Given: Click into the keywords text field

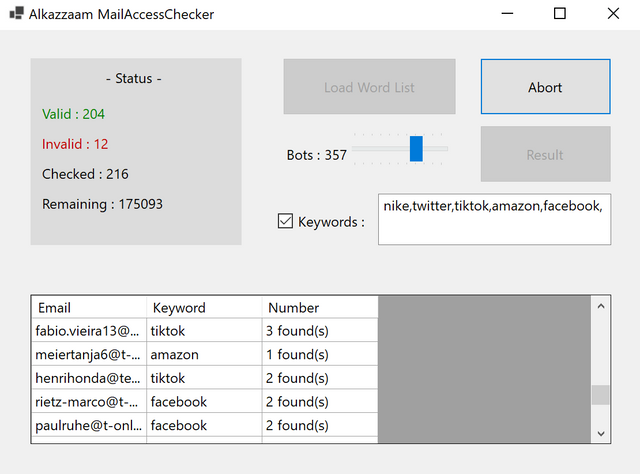Looking at the screenshot, I should coord(494,219).
